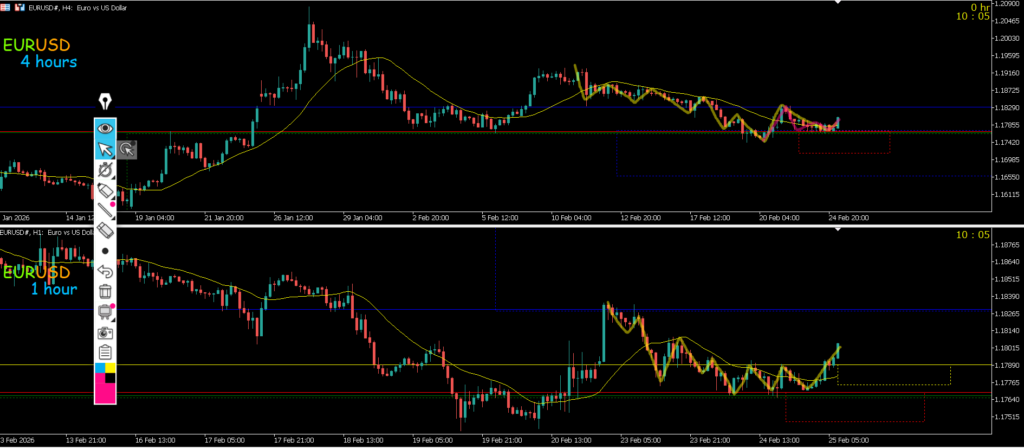
Task: Click the dashed yellow rectangle on the H1 chart
Action: click(x=892, y=375)
